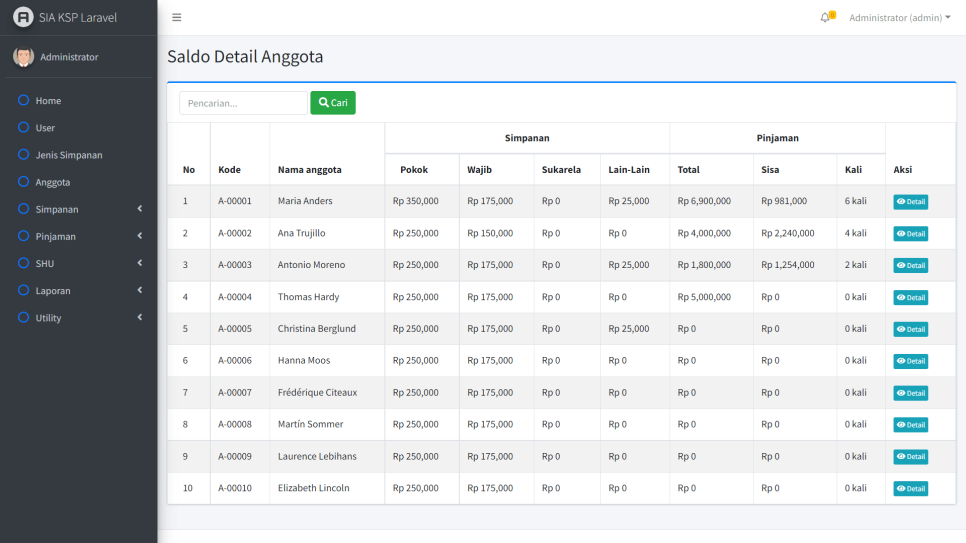Click the circle icon beside Jenis Simpanan
The height and width of the screenshot is (543, 966).
click(x=23, y=154)
